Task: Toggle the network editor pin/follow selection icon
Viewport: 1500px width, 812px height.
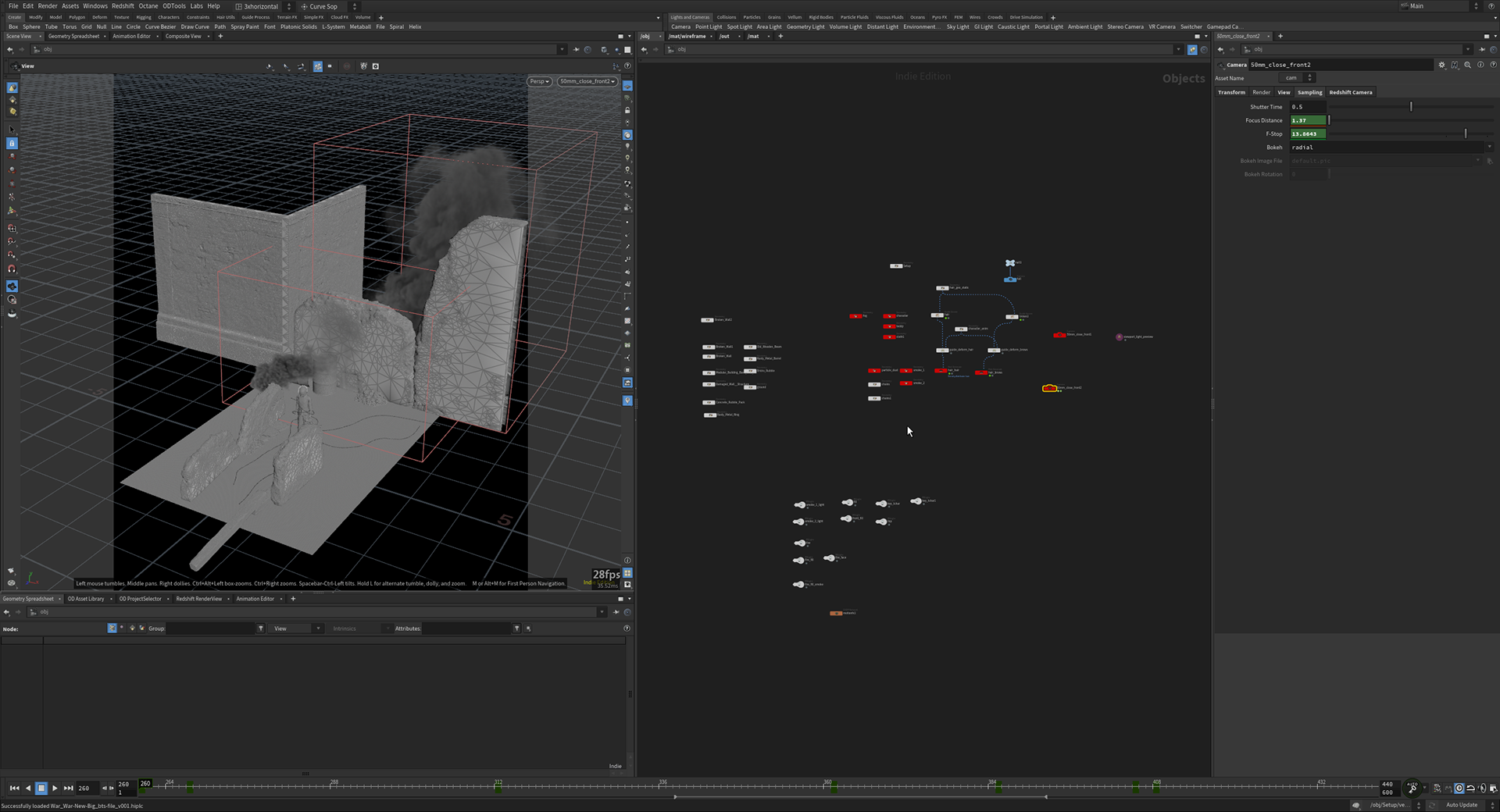Action: (x=1192, y=49)
